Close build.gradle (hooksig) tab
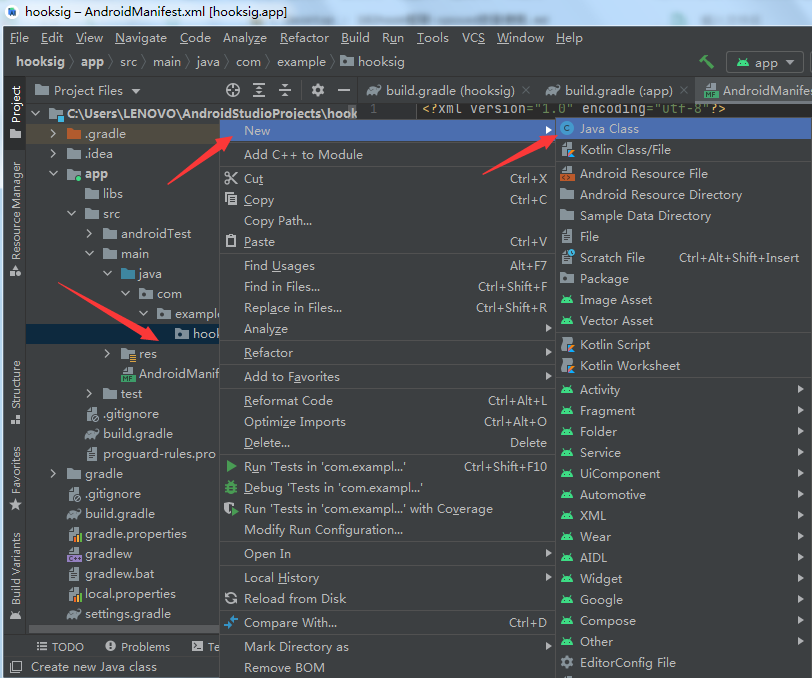This screenshot has width=812, height=678. click(526, 90)
